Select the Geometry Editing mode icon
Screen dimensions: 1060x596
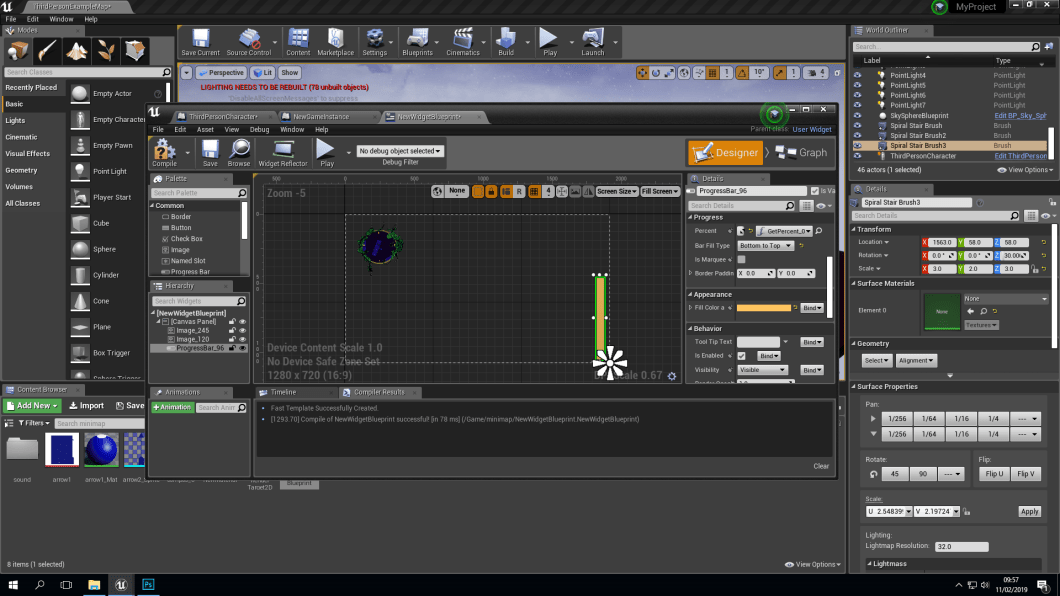coord(135,51)
